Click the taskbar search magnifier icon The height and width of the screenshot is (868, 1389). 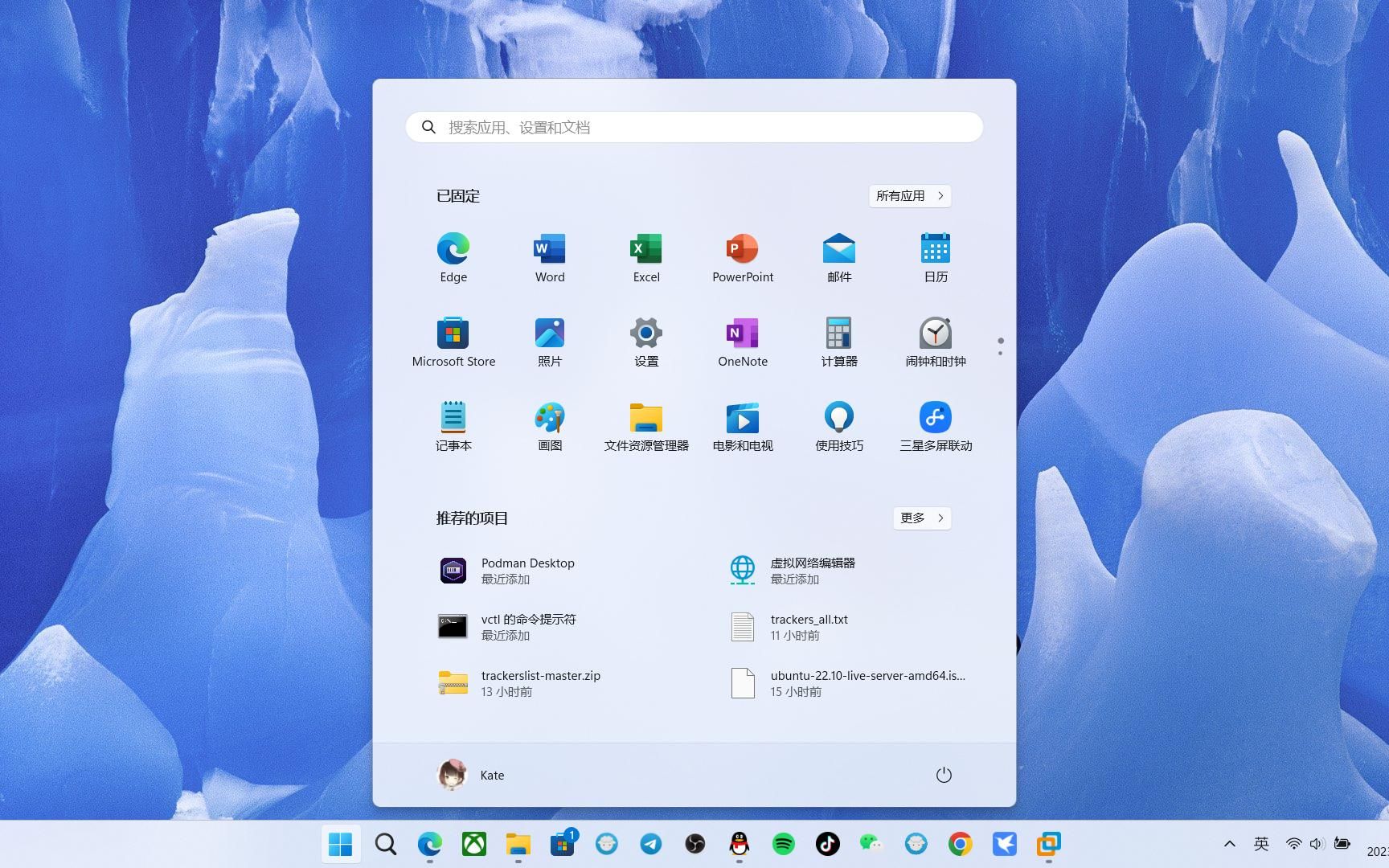[x=386, y=844]
